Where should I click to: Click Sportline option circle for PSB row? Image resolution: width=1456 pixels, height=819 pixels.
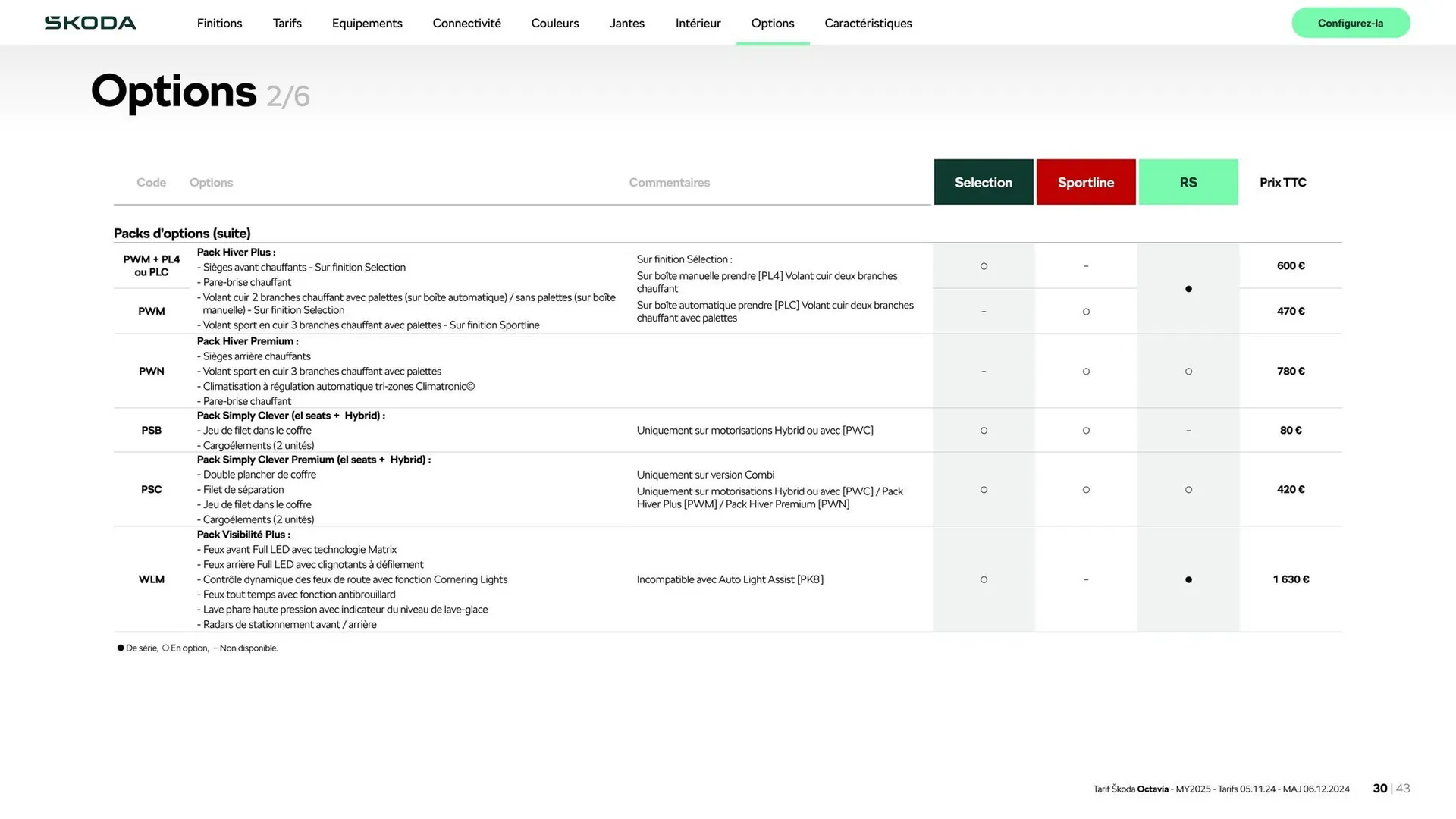1086,431
